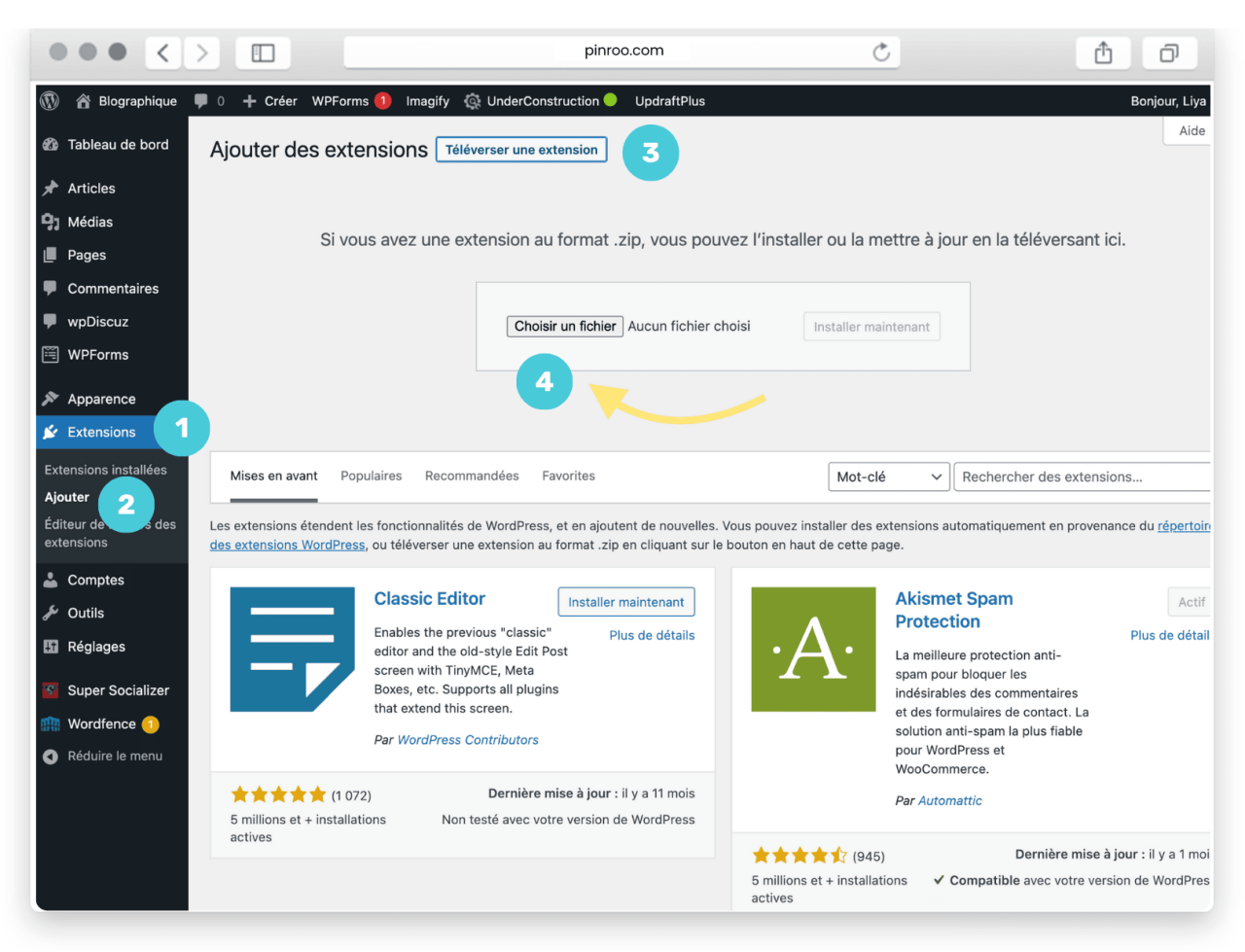1245x952 pixels.
Task: Open Tableau de bord dashboard icon
Action: (x=51, y=145)
